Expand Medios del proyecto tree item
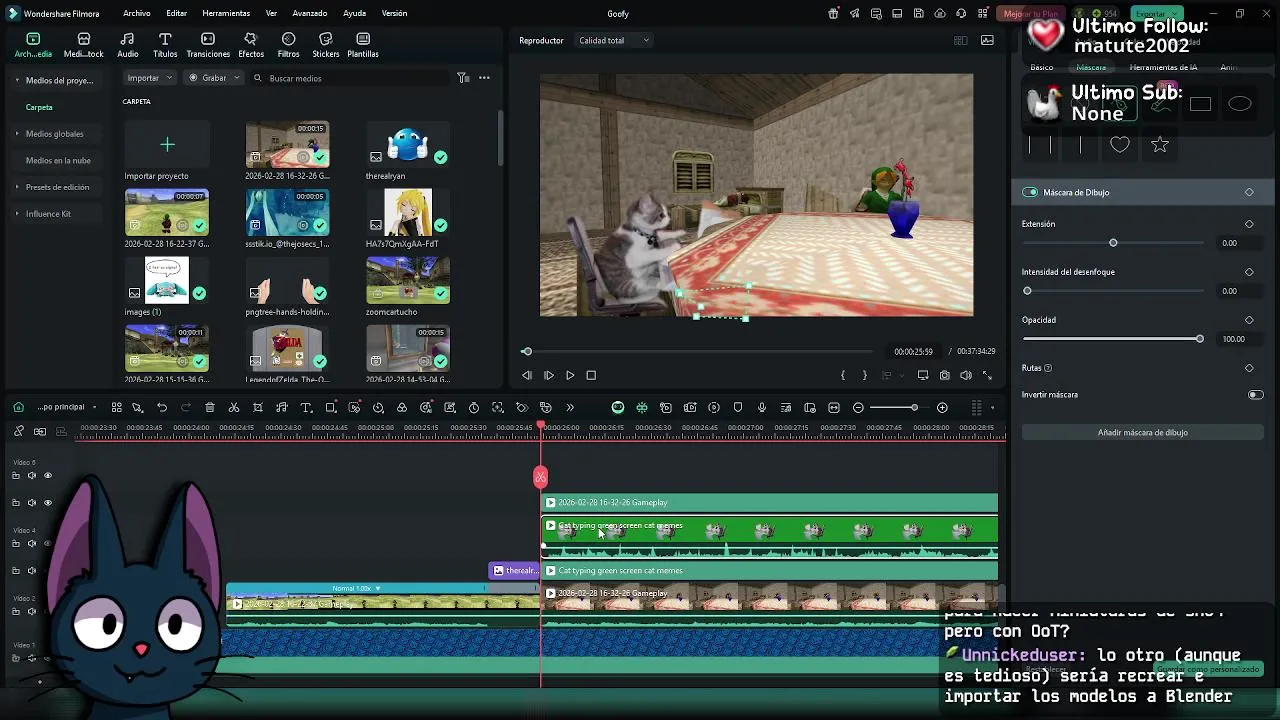The width and height of the screenshot is (1280, 720). pos(17,80)
